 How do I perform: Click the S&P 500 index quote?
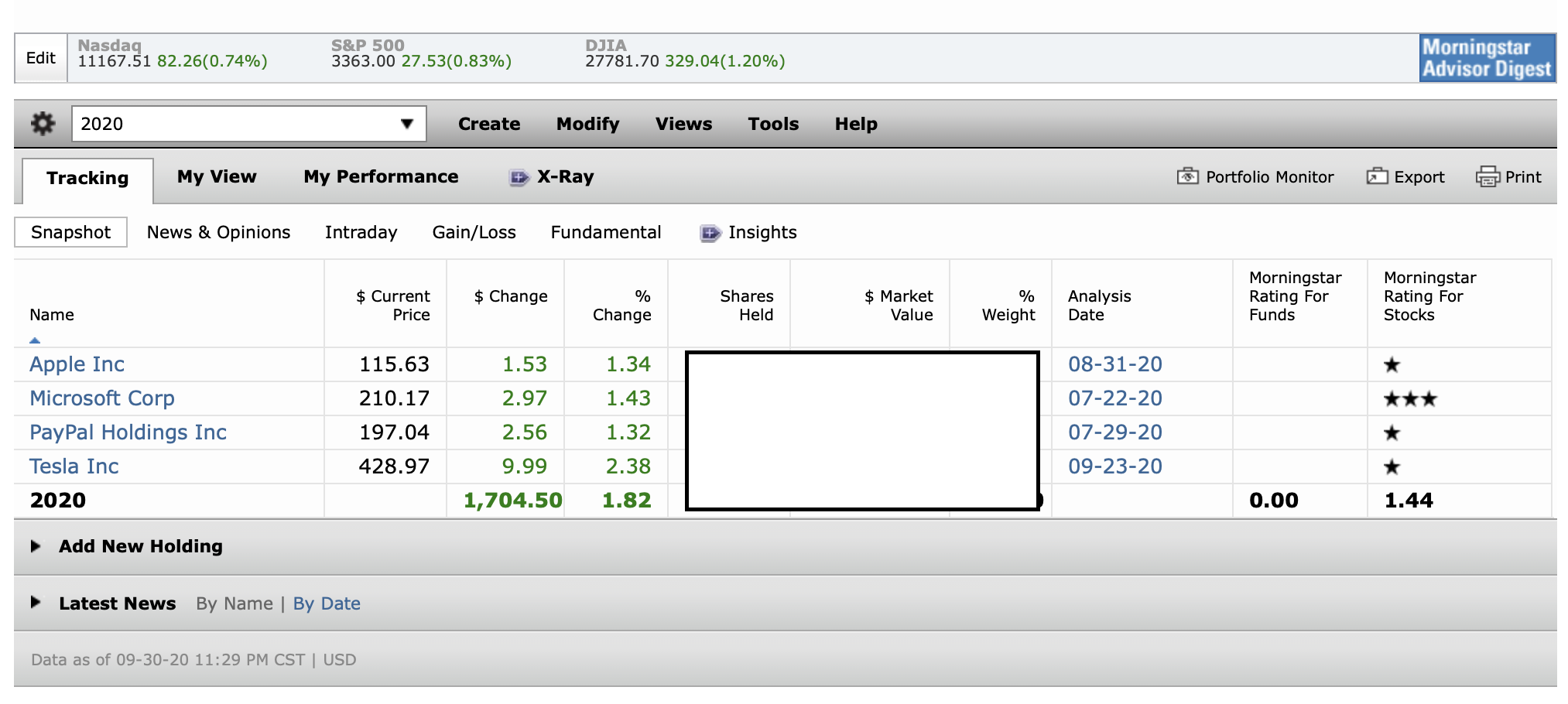(422, 54)
